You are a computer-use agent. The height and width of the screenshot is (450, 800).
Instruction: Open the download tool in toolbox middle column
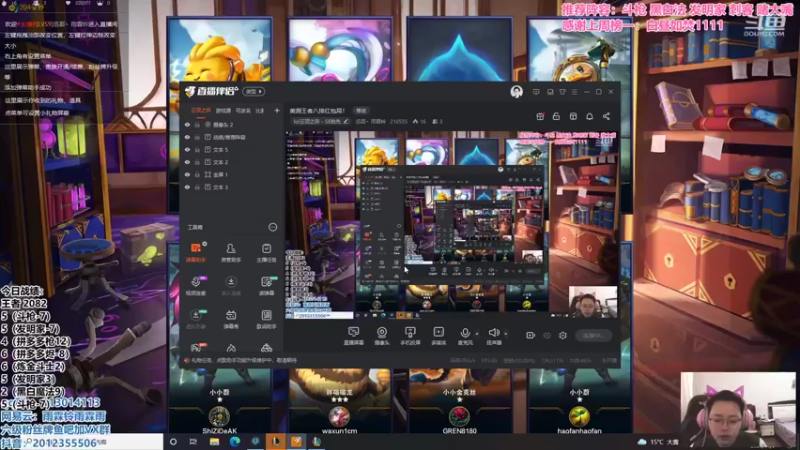coord(231,286)
